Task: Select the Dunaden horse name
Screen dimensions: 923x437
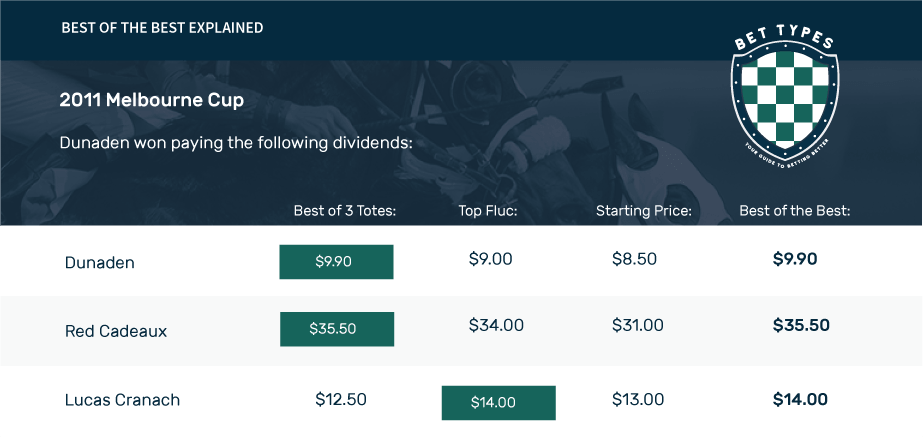Action: [99, 263]
